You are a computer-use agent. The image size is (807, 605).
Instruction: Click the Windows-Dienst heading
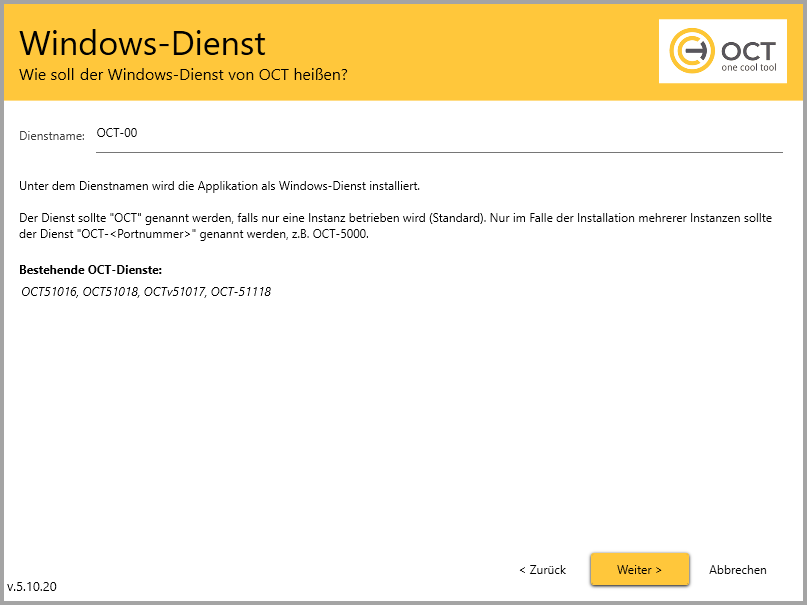coord(142,43)
